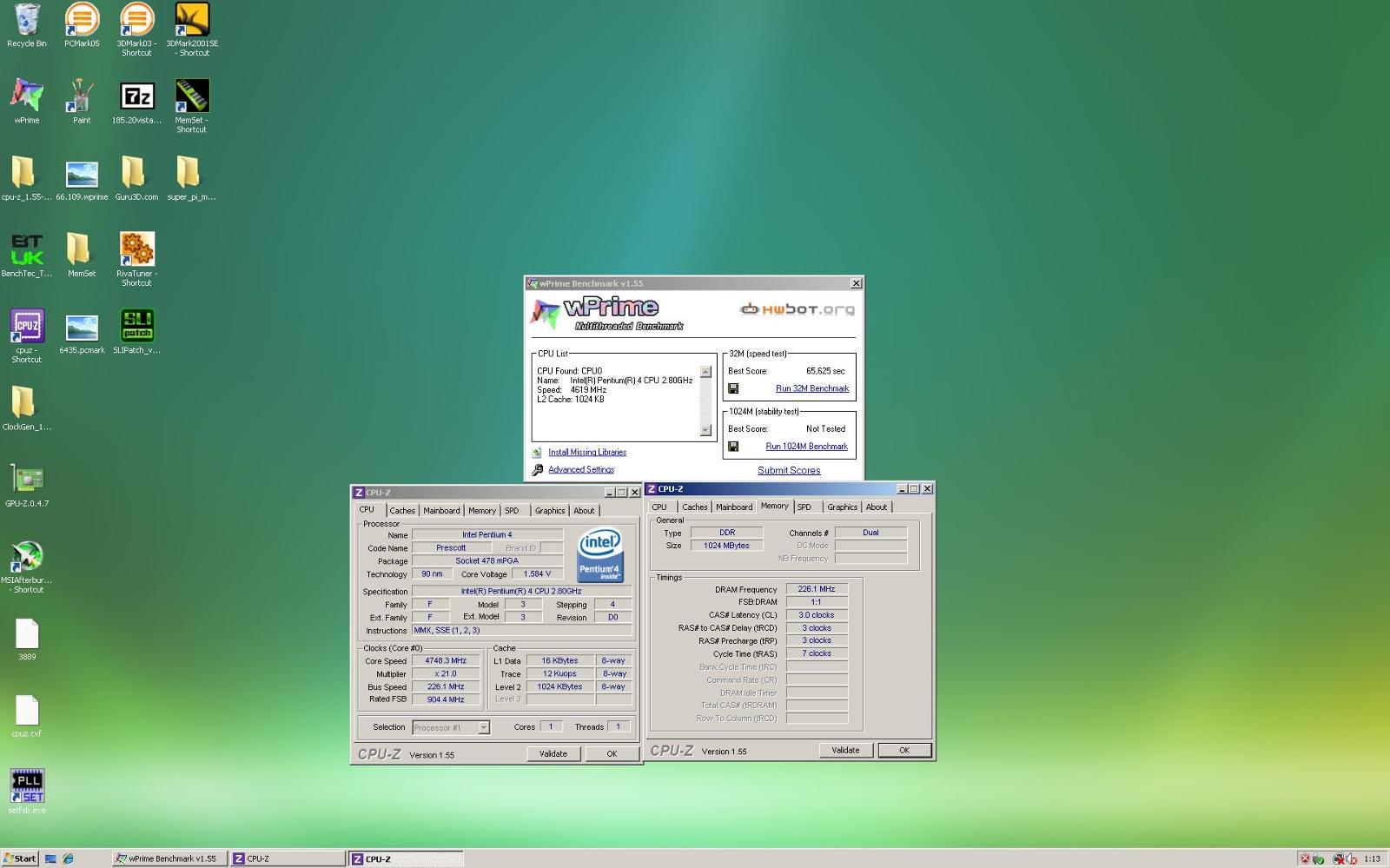The image size is (1390, 868).
Task: Click the hwbot.org logo in wPrime
Action: click(x=797, y=309)
